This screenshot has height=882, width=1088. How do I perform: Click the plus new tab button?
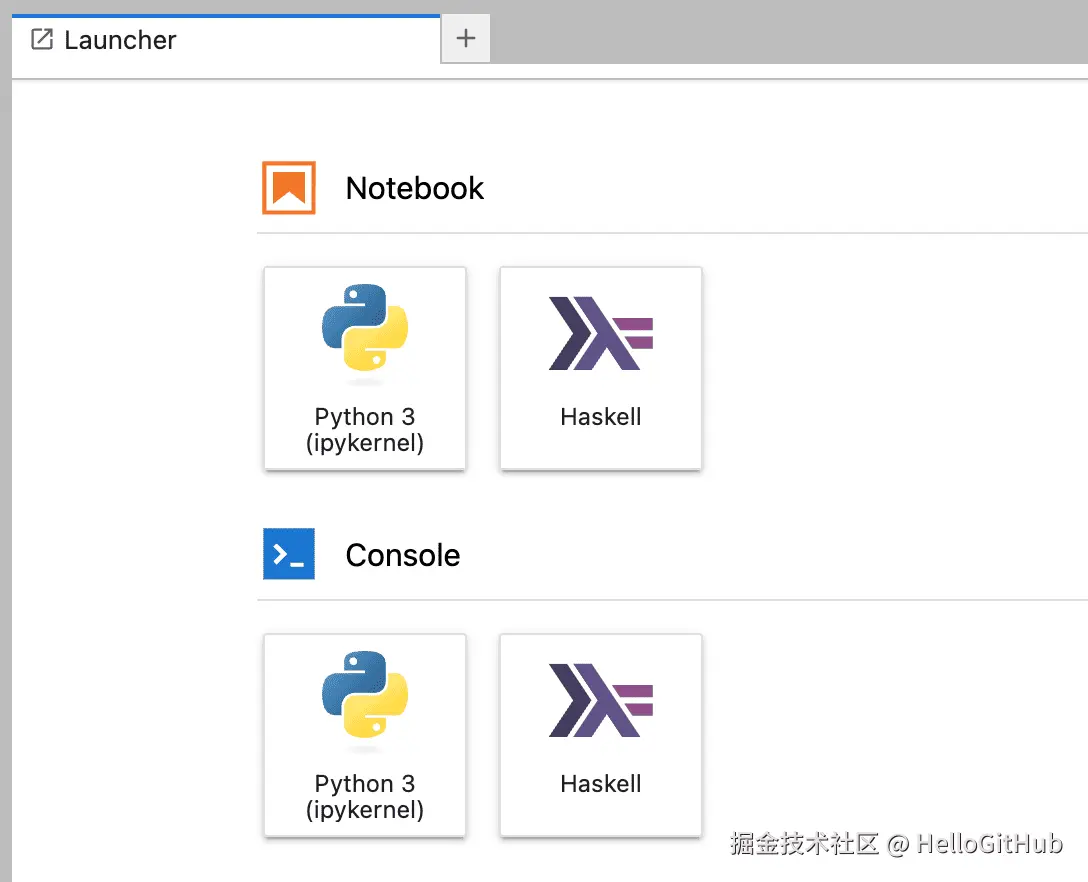pyautogui.click(x=466, y=38)
